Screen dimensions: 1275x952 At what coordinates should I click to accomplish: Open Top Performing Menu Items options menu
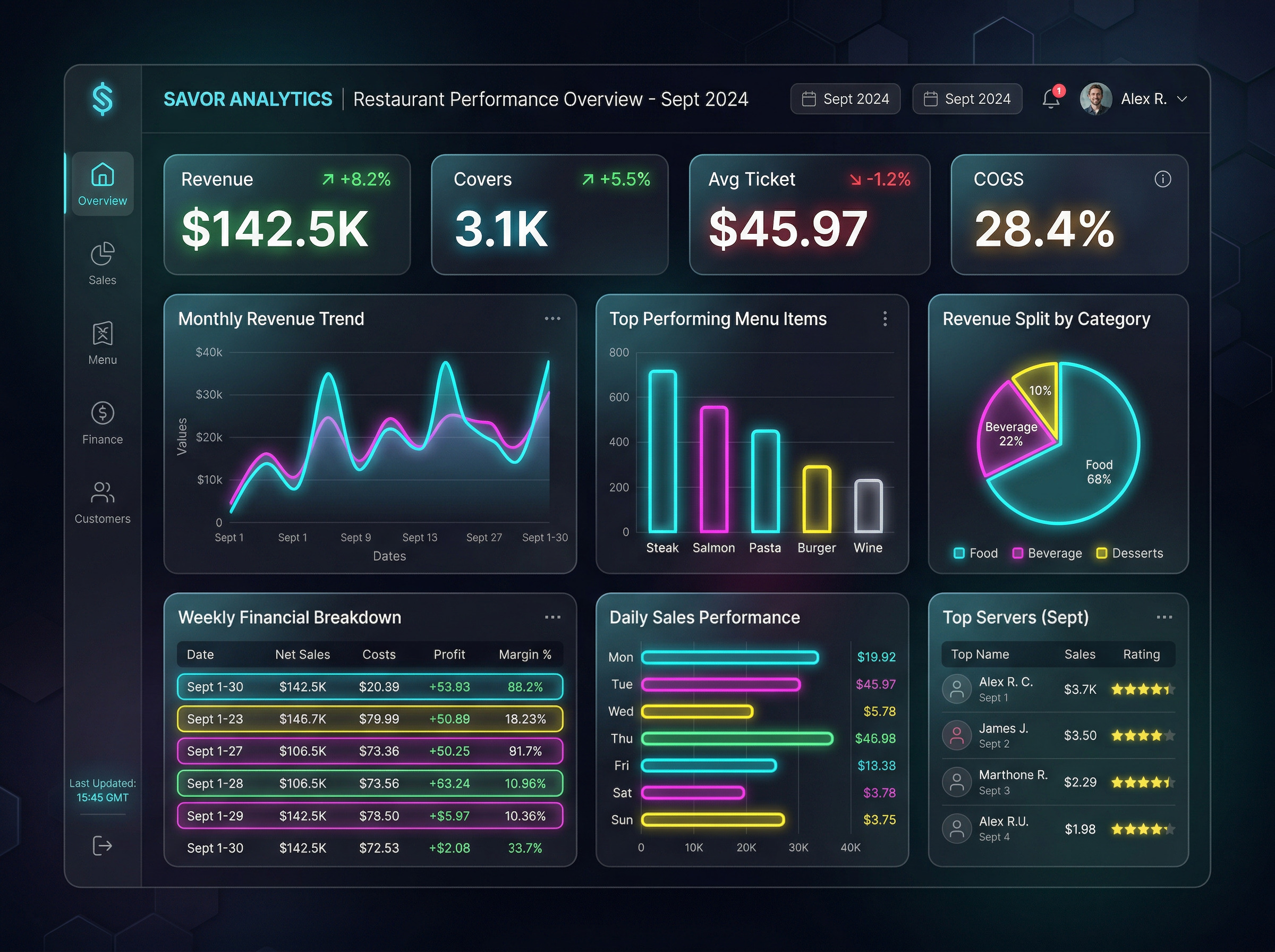885,319
